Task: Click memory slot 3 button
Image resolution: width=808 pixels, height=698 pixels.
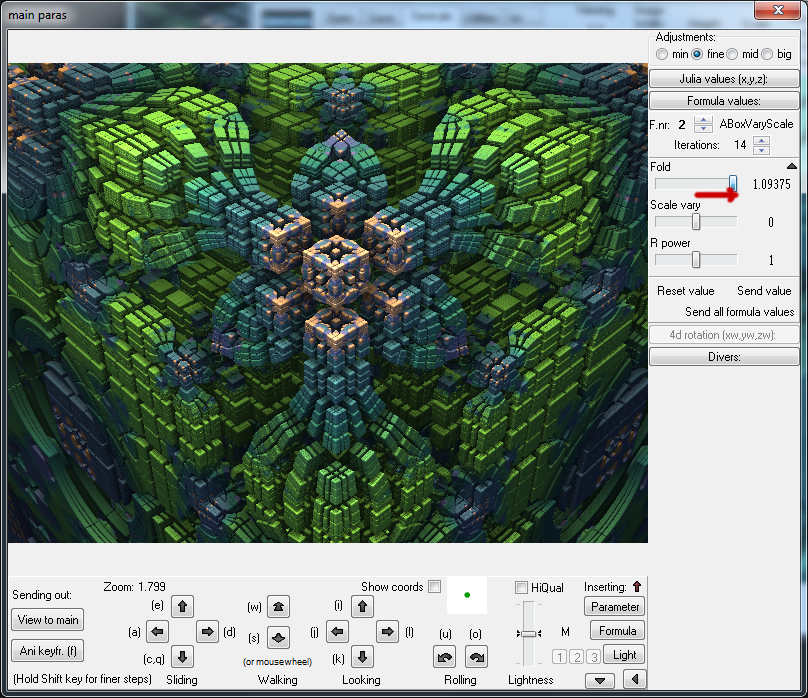Action: click(x=594, y=657)
